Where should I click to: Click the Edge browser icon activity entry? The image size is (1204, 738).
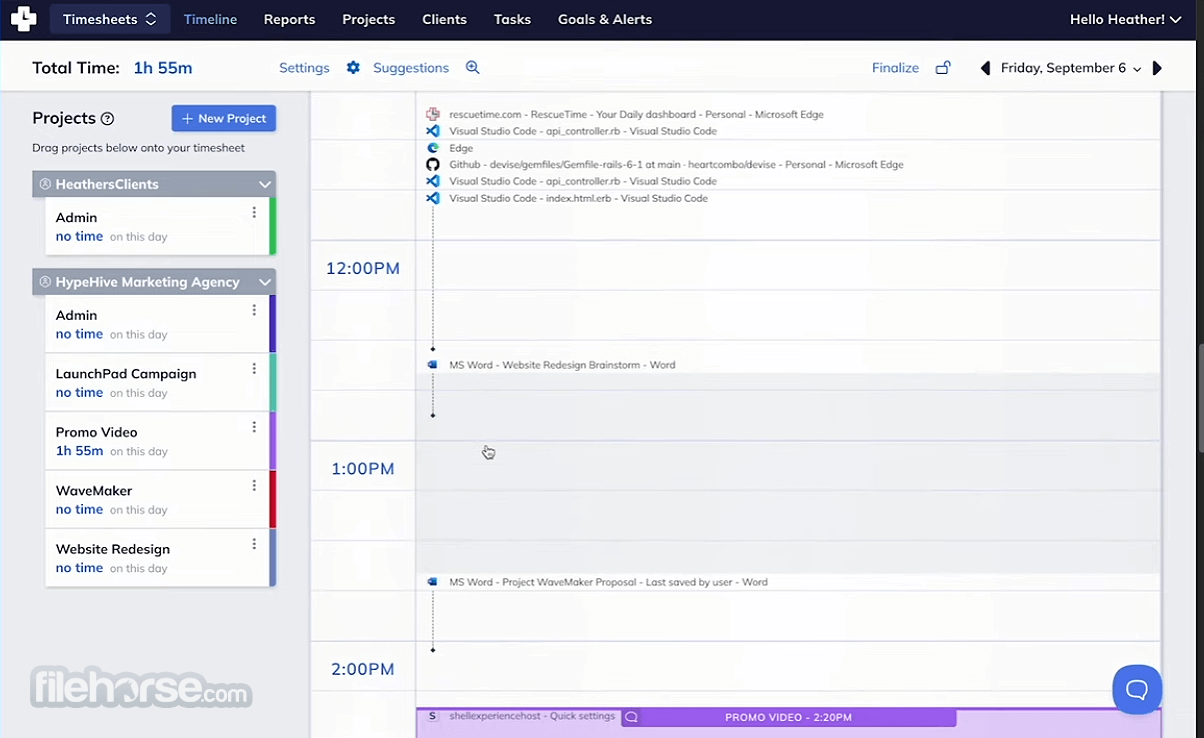(433, 148)
